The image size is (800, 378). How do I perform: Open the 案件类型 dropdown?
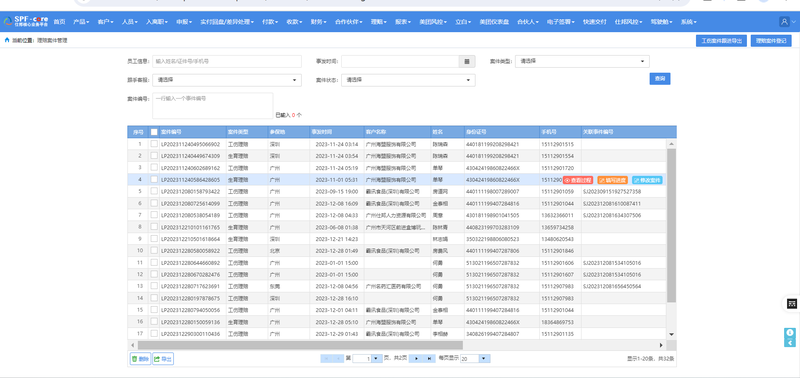pyautogui.click(x=582, y=61)
